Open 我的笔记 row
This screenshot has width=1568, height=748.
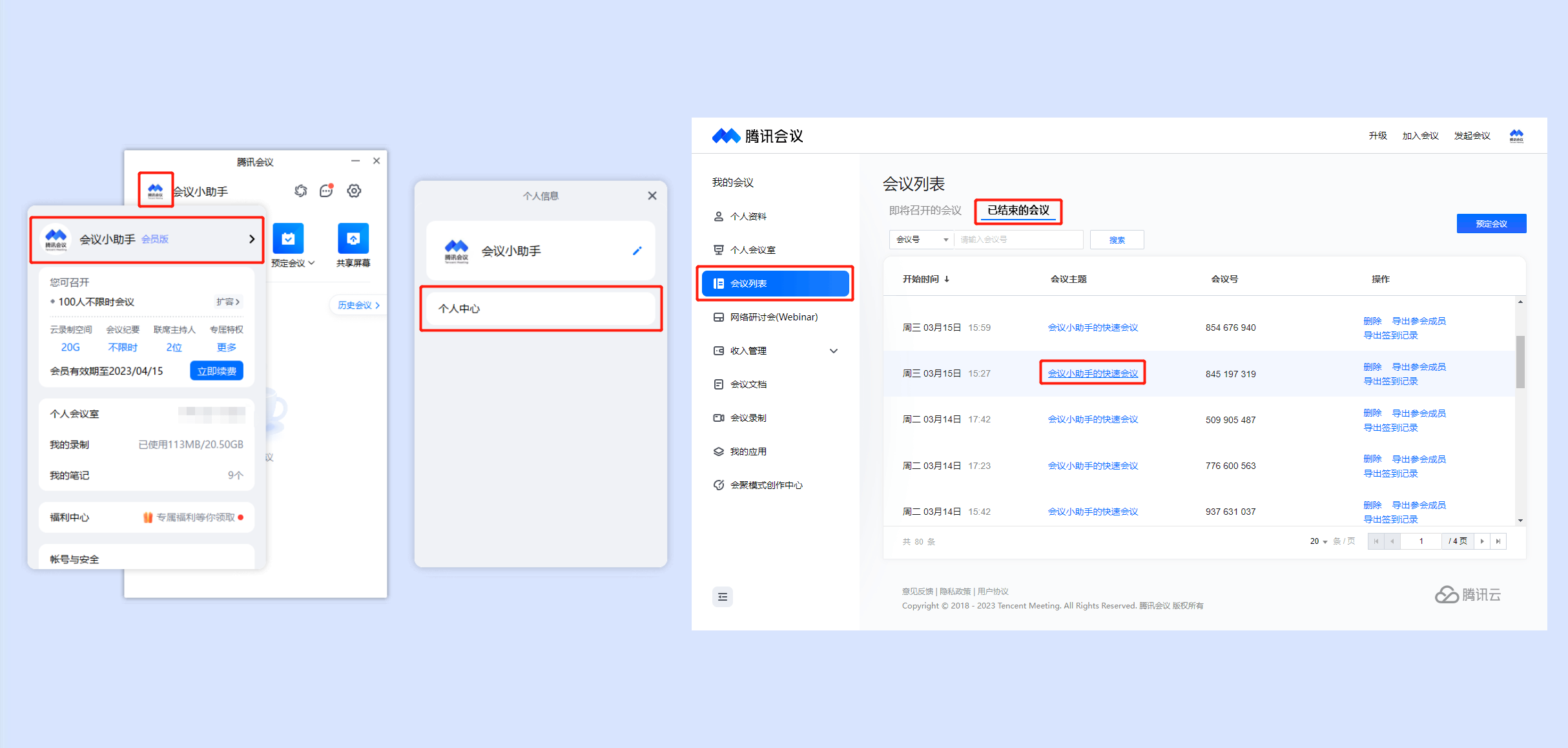[147, 475]
